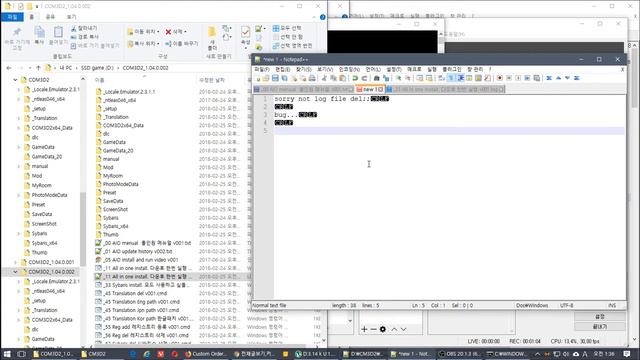Click the Cut scissors icon in Notepad++ toolbar

pos(324,78)
